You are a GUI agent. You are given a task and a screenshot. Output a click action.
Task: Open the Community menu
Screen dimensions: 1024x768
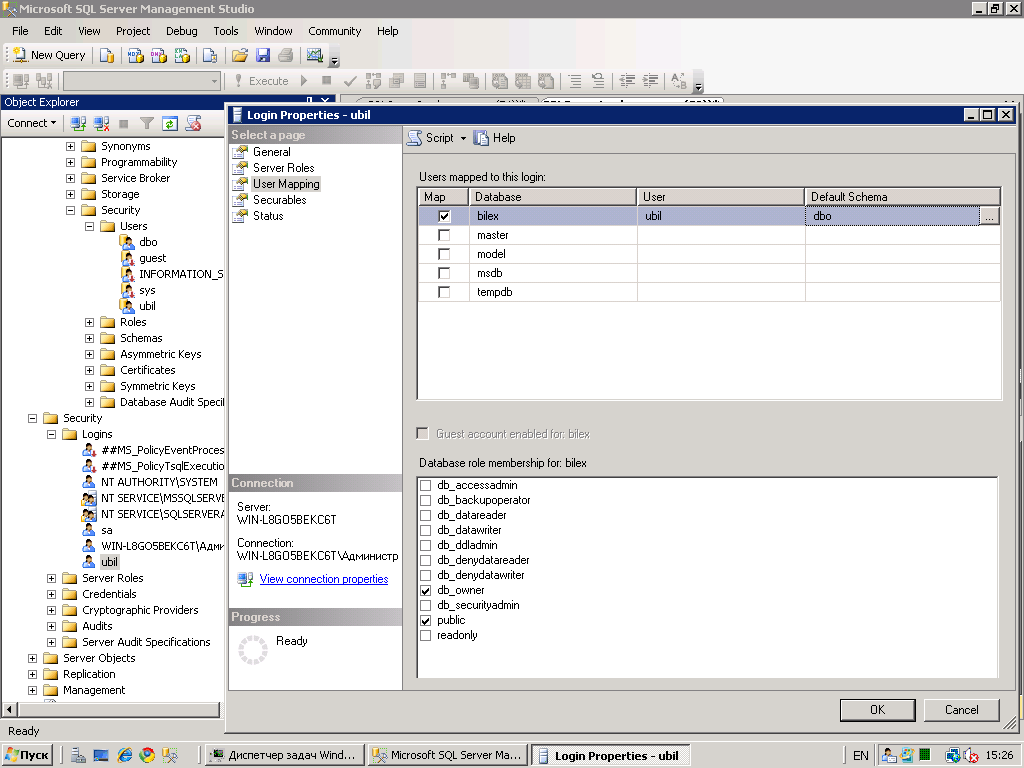click(x=334, y=31)
